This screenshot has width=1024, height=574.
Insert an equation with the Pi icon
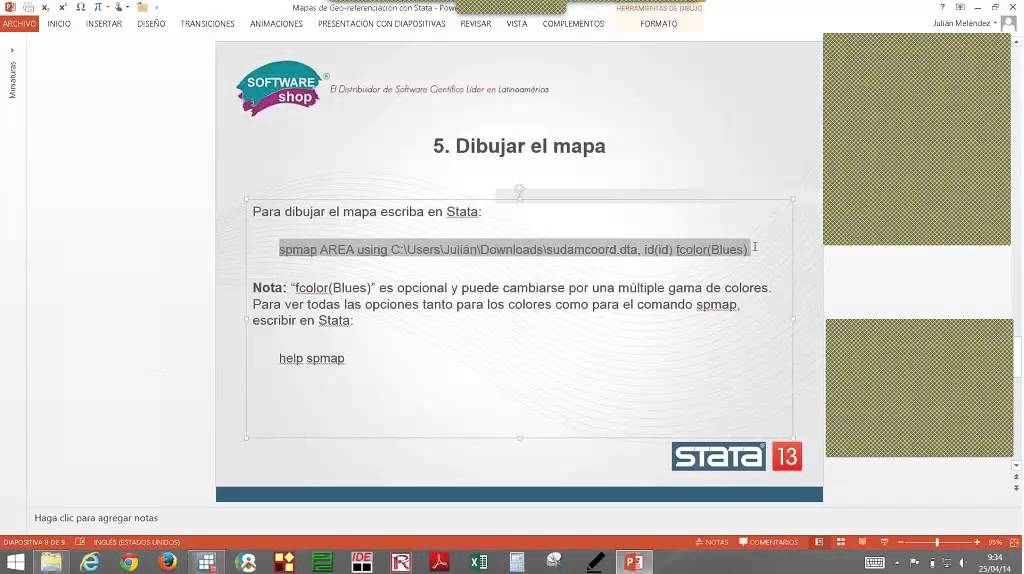tap(97, 7)
